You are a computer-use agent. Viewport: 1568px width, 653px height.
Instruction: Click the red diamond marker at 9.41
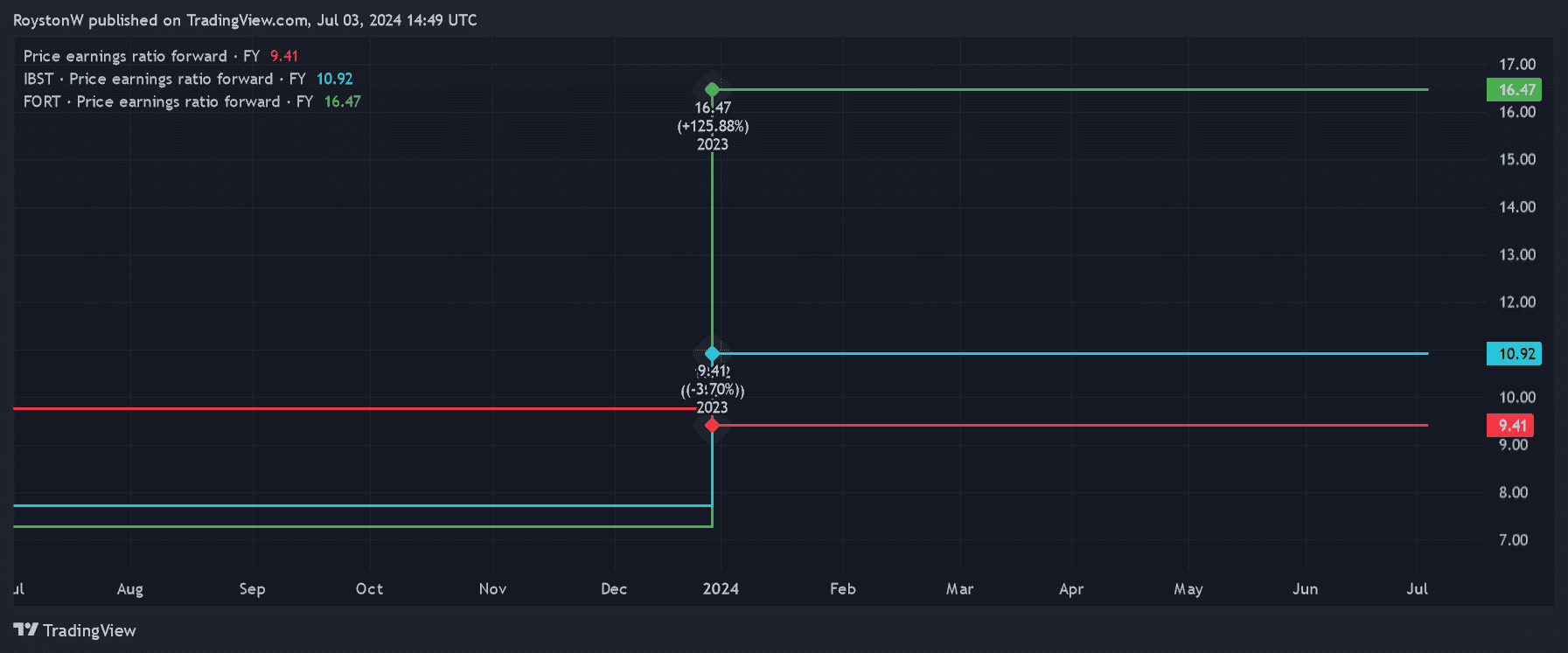click(712, 425)
